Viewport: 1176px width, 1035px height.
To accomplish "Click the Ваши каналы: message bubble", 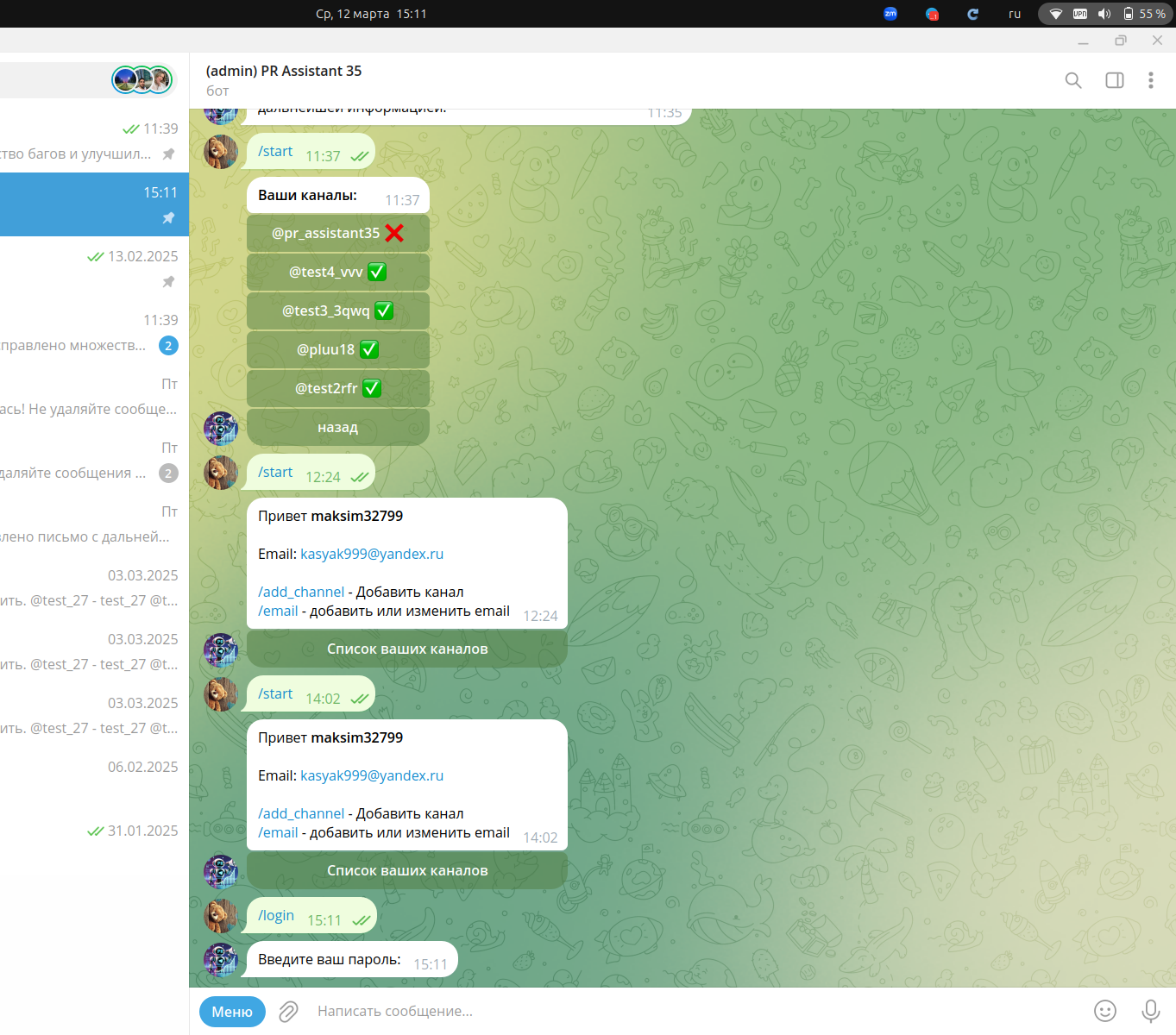I will point(338,196).
